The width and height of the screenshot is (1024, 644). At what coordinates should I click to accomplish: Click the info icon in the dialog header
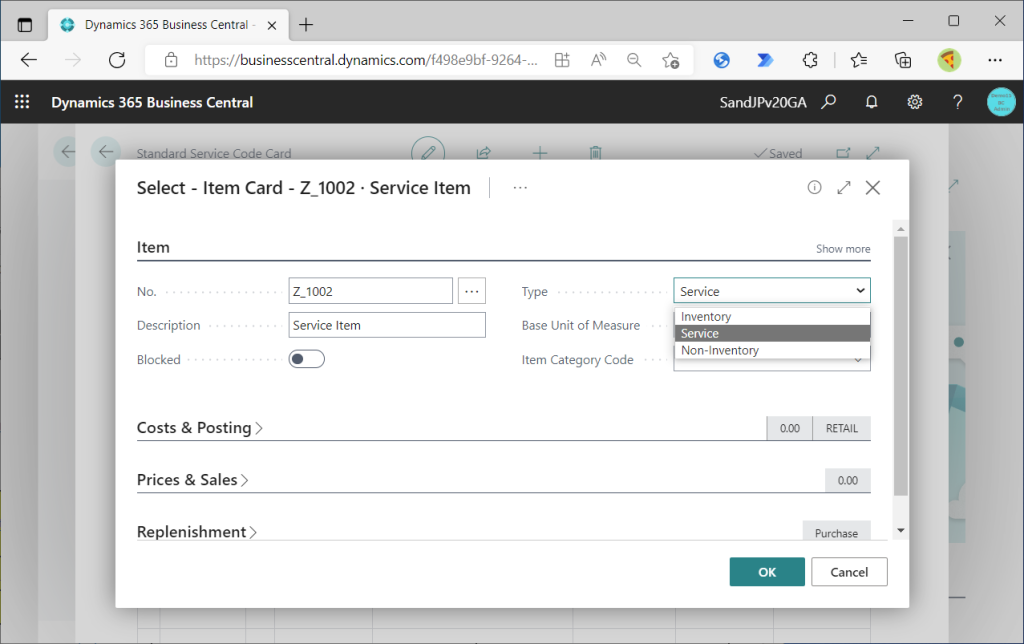(814, 187)
